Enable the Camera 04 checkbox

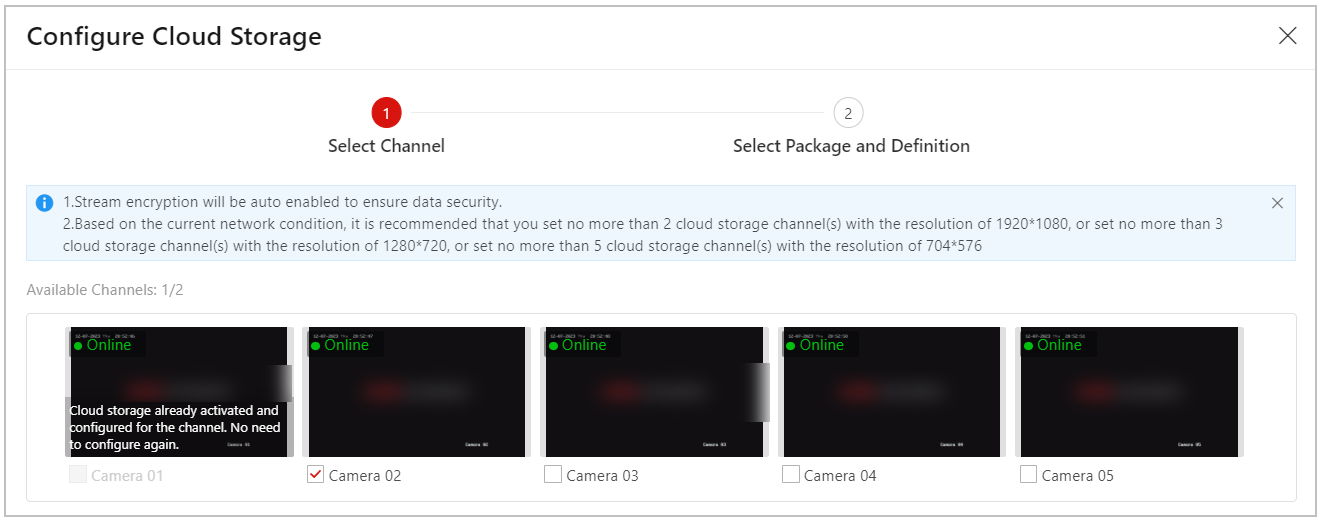(x=791, y=475)
